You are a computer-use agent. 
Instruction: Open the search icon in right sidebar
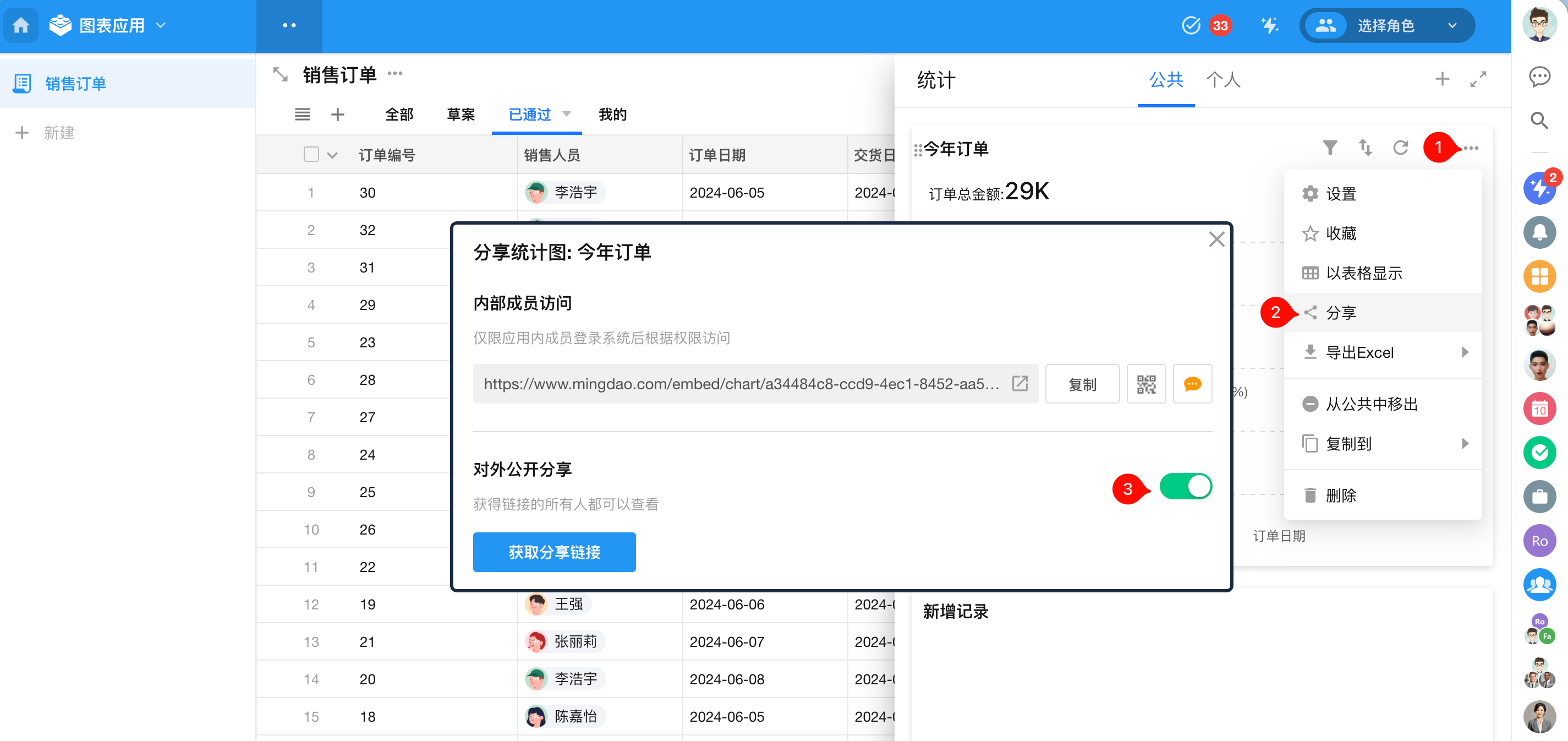click(1539, 121)
